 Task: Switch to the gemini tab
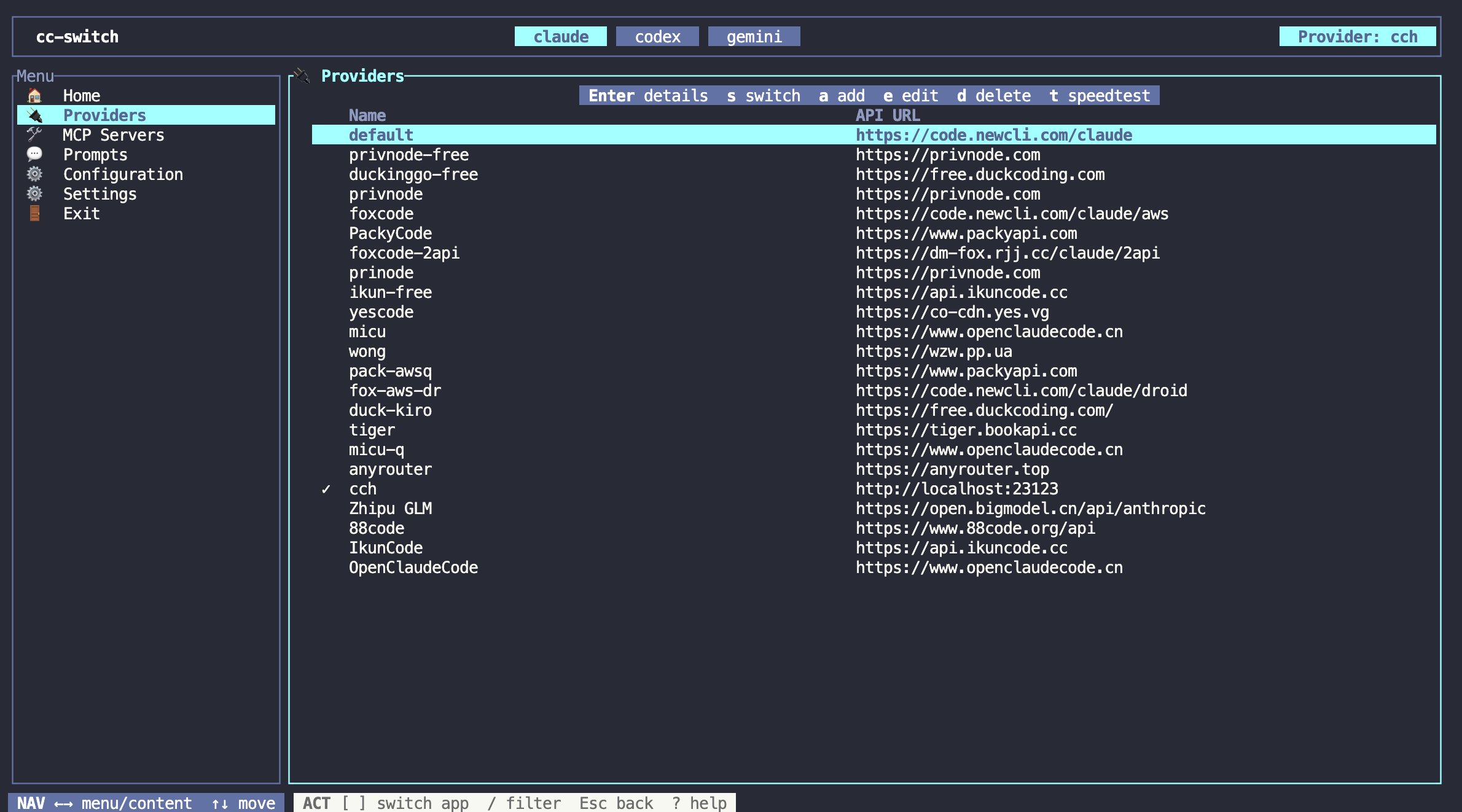point(754,36)
